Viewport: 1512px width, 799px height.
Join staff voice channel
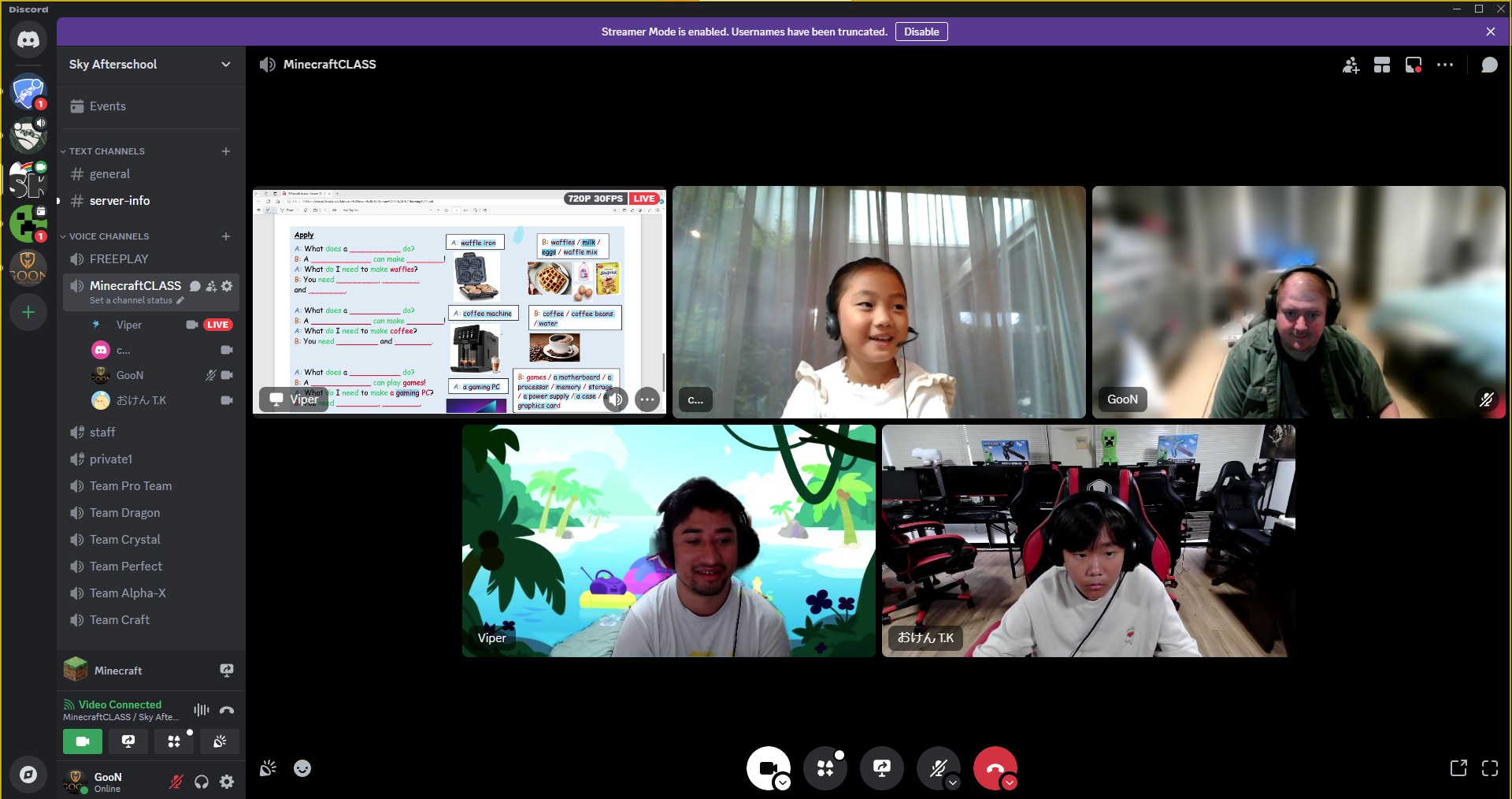coord(150,433)
